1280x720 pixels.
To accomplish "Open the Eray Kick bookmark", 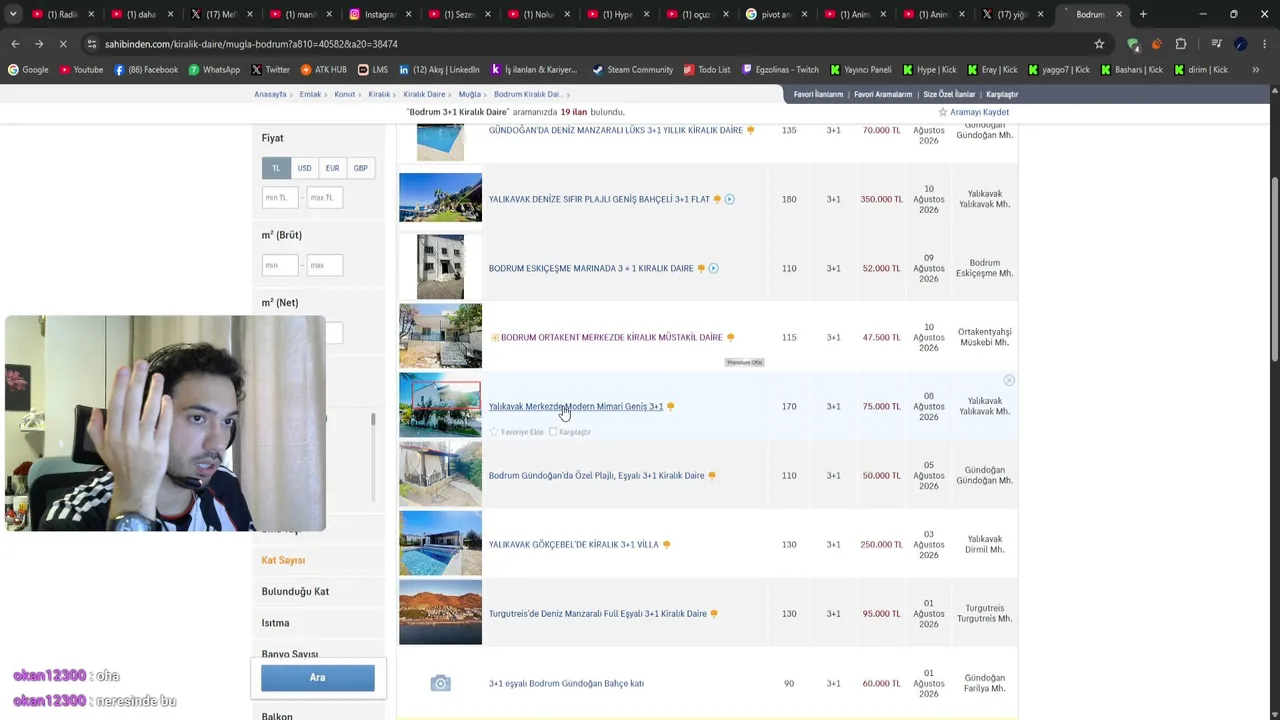I will tap(992, 70).
